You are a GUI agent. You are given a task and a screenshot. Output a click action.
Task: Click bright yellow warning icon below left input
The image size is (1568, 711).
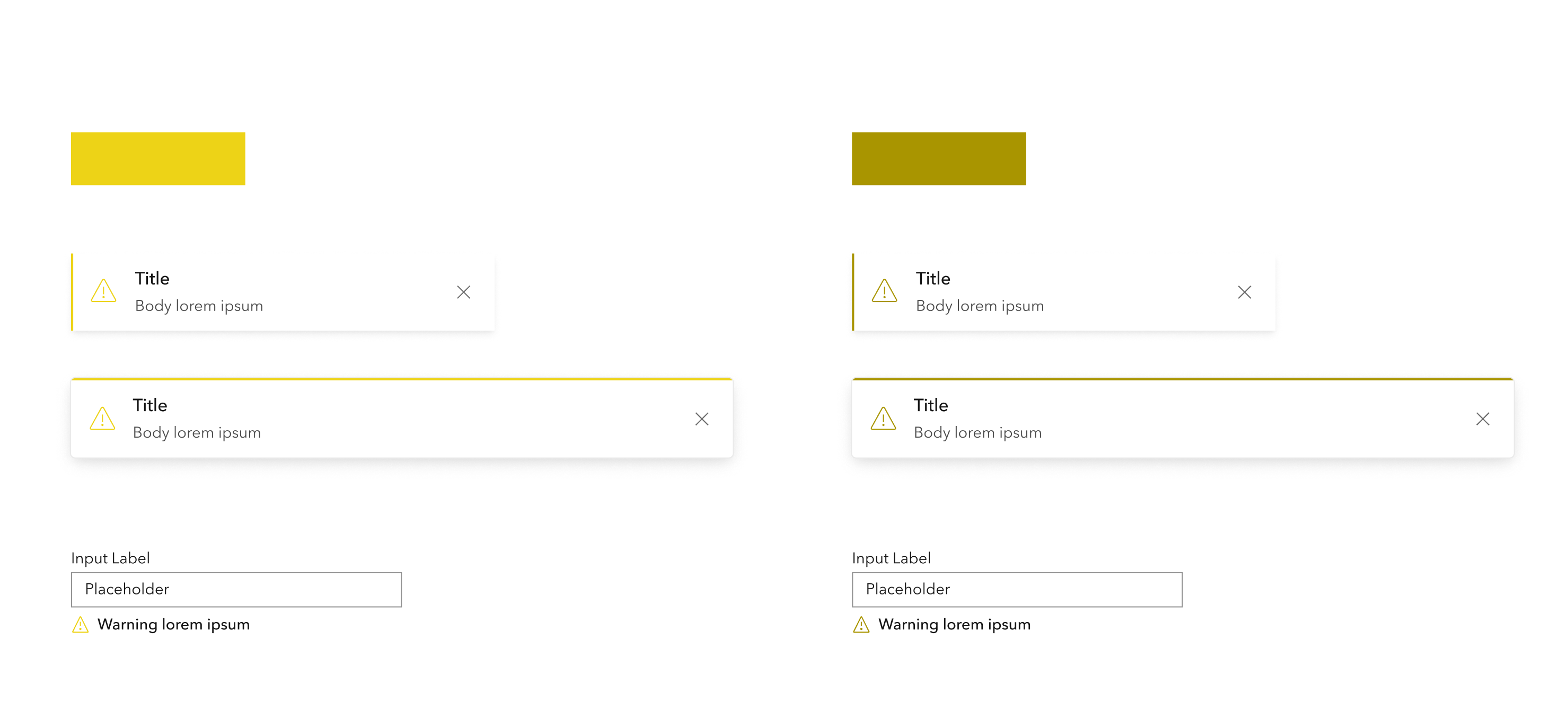point(81,625)
